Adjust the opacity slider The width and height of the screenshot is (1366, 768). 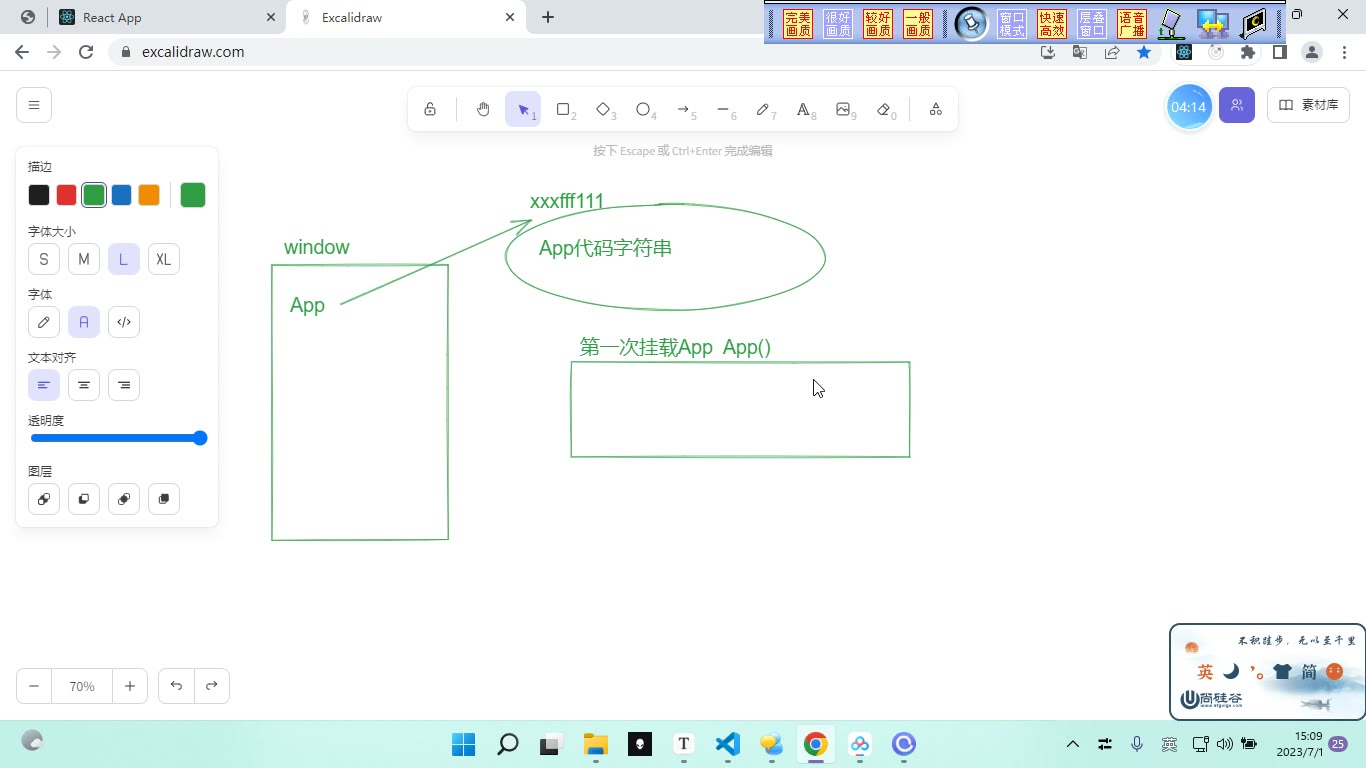pyautogui.click(x=118, y=438)
